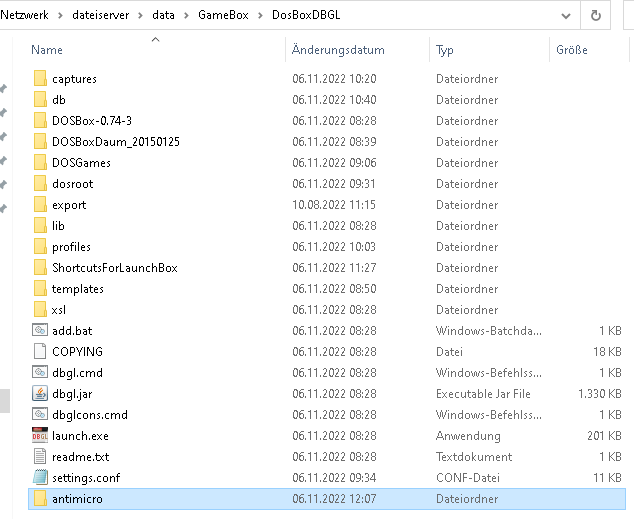This screenshot has width=634, height=519.
Task: Select the ShortcutsForLaunchBox folder row
Action: tap(114, 267)
